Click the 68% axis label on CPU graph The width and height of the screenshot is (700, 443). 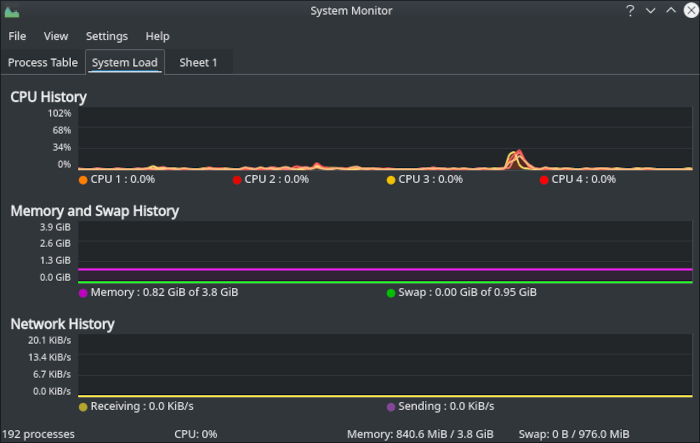[x=62, y=130]
